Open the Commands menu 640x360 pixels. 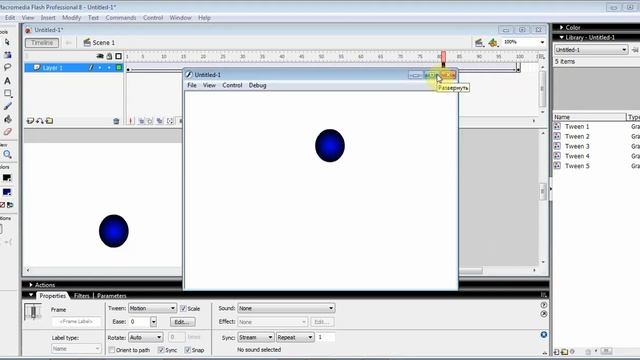(121, 18)
